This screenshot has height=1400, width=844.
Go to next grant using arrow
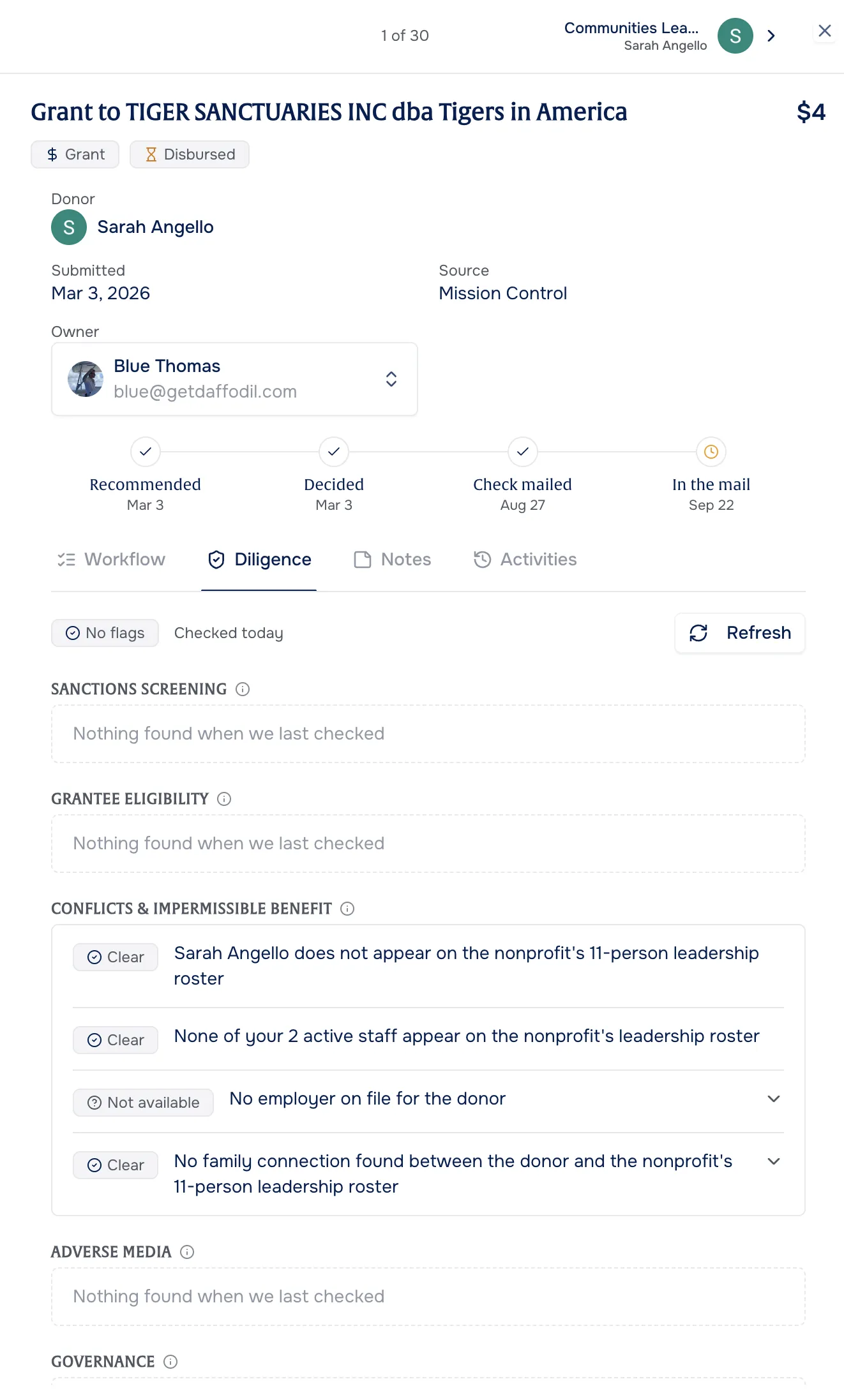pyautogui.click(x=771, y=36)
